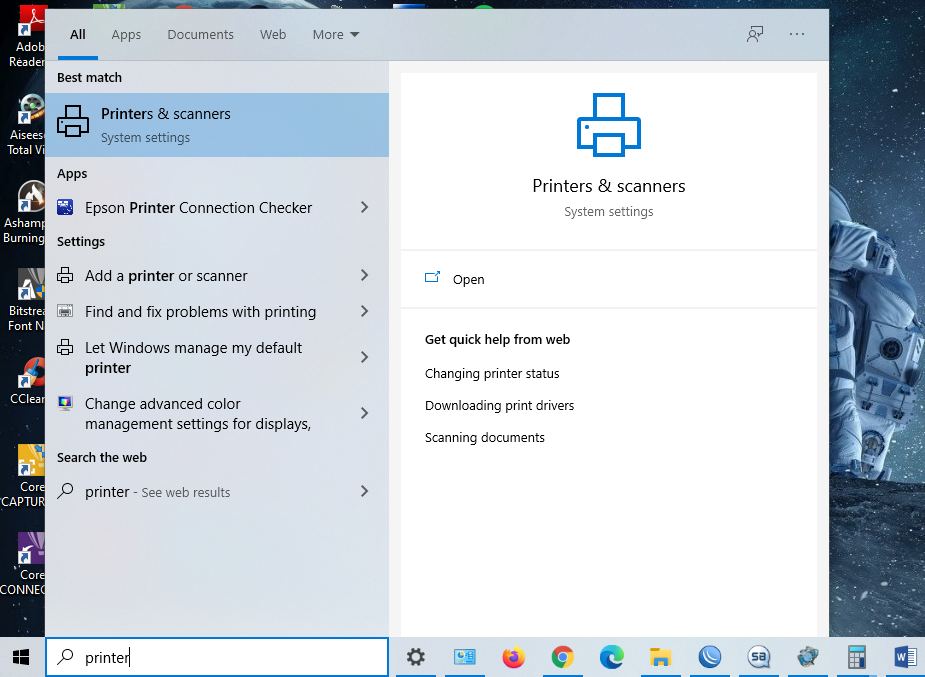925x677 pixels.
Task: Expand Add a printer or scanner chevron
Action: (x=364, y=275)
